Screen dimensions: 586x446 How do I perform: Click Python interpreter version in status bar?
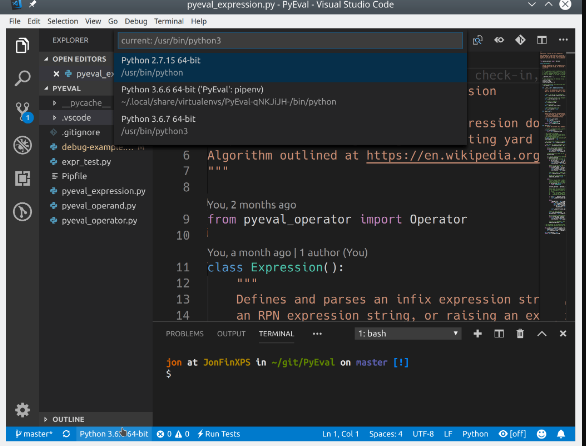(x=114, y=434)
